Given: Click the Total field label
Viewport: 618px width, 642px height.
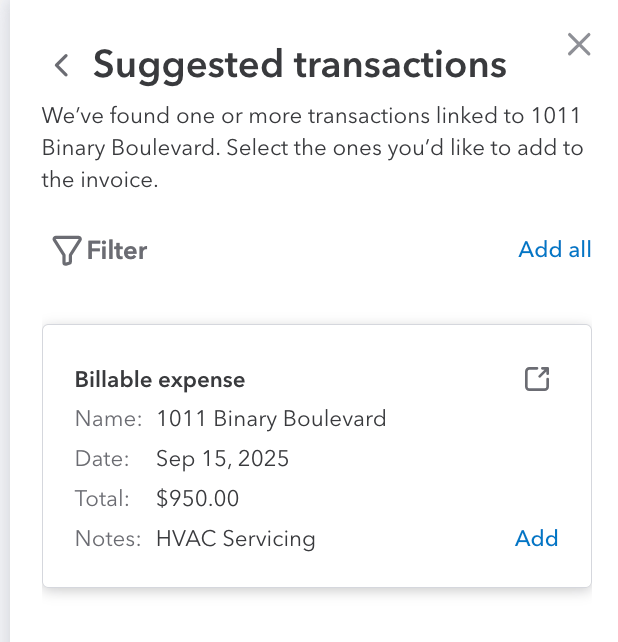Looking at the screenshot, I should pyautogui.click(x=102, y=498).
